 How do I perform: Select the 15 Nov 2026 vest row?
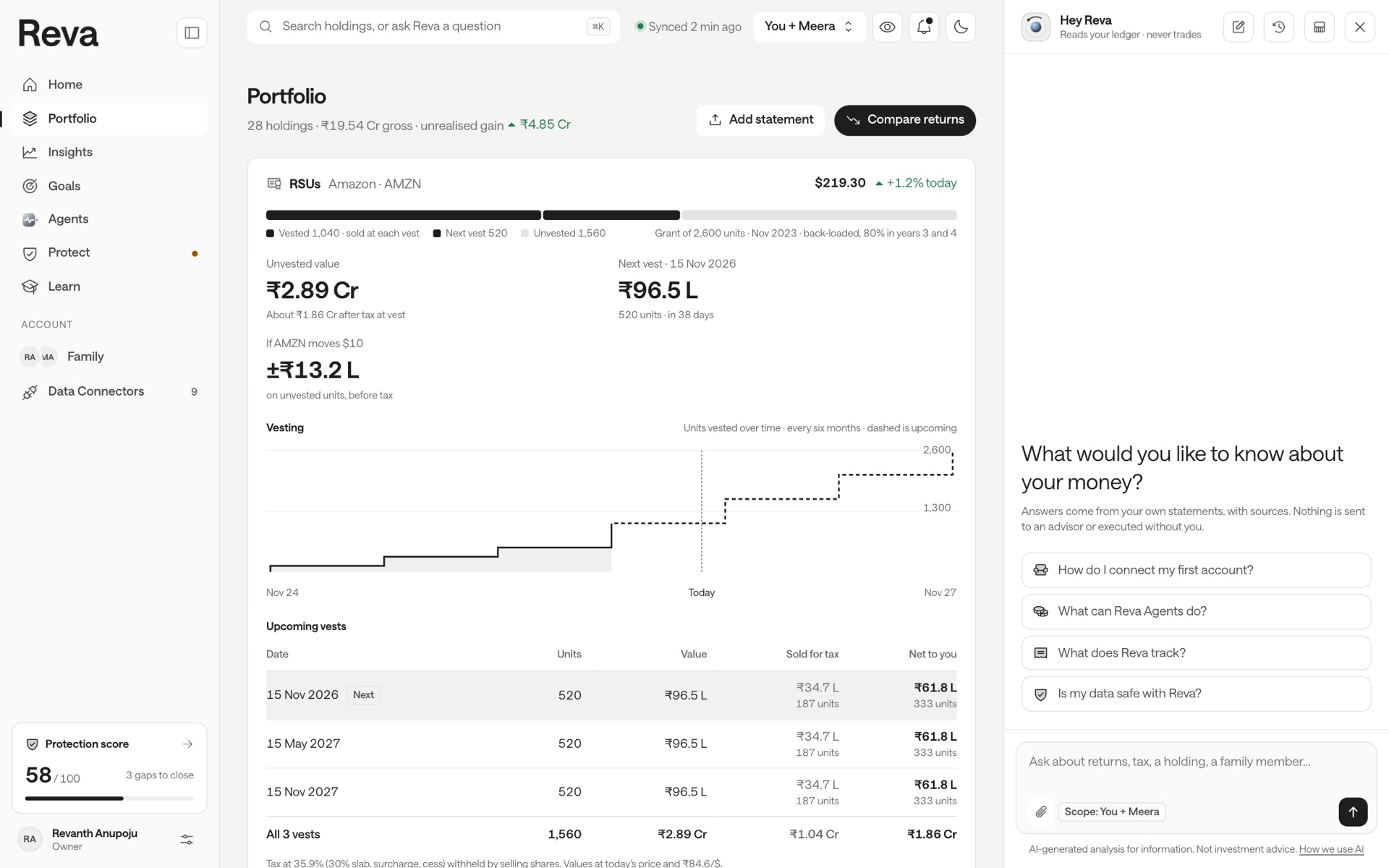(x=611, y=695)
